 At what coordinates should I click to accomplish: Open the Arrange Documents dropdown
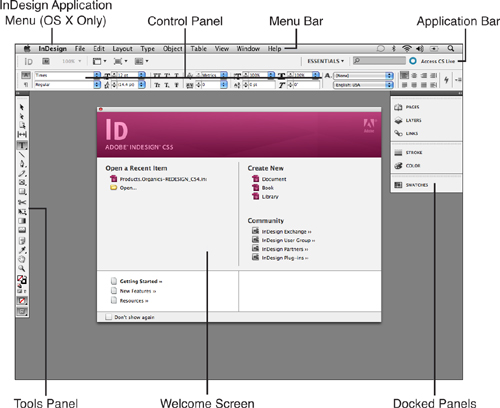(141, 61)
